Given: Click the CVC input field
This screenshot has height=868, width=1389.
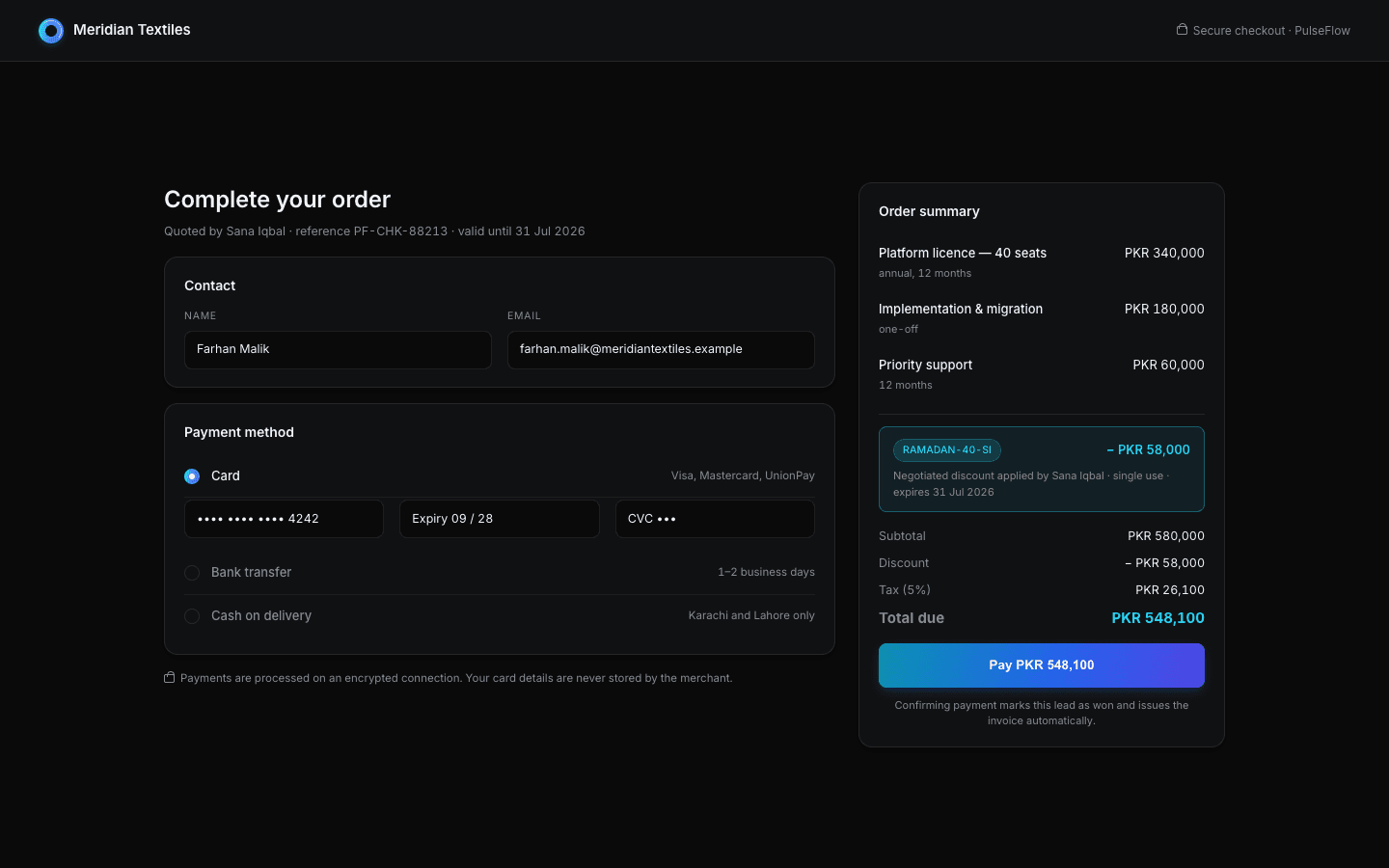Looking at the screenshot, I should 715,519.
